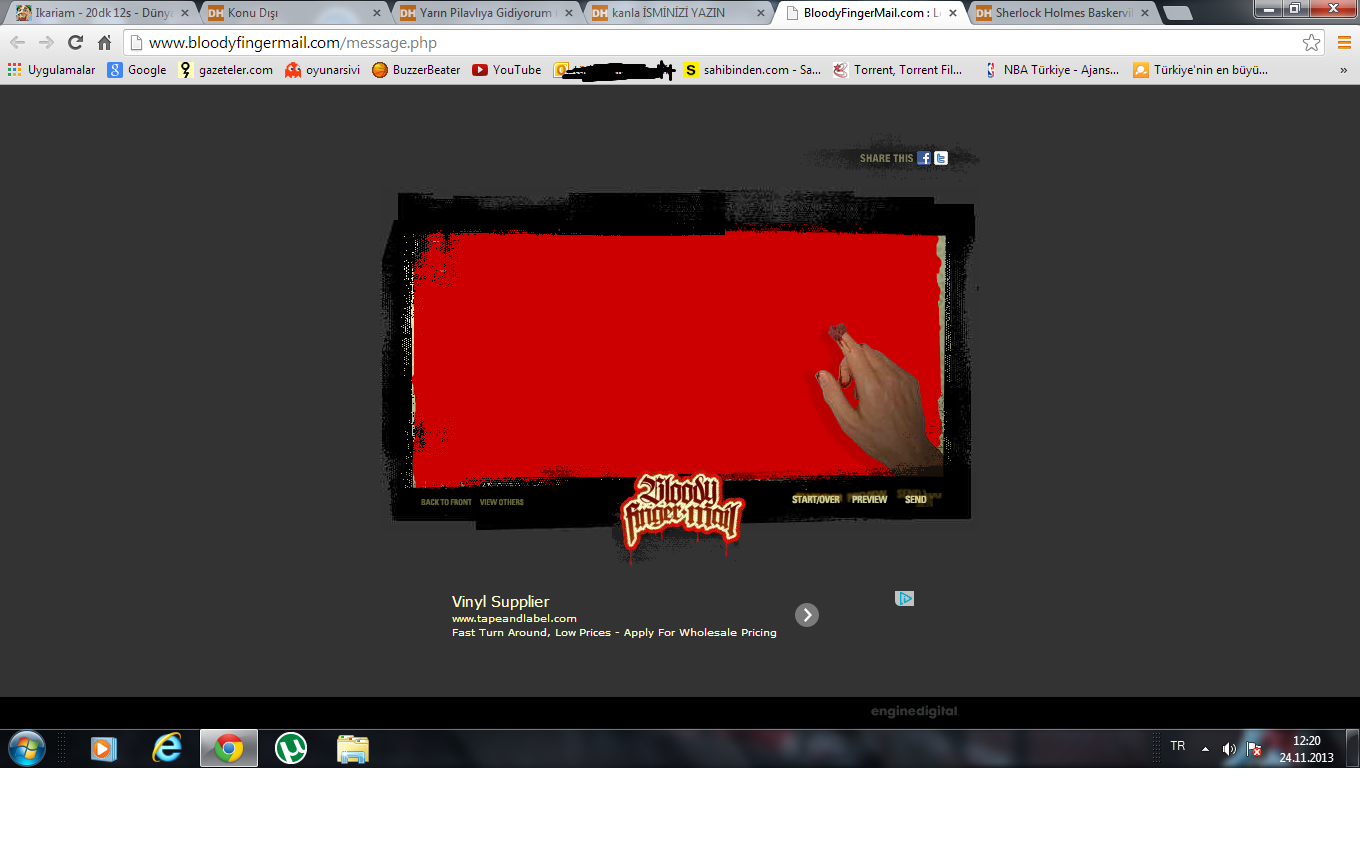Click PREVIEW button
Screen dimensions: 1360x851
pos(869,499)
